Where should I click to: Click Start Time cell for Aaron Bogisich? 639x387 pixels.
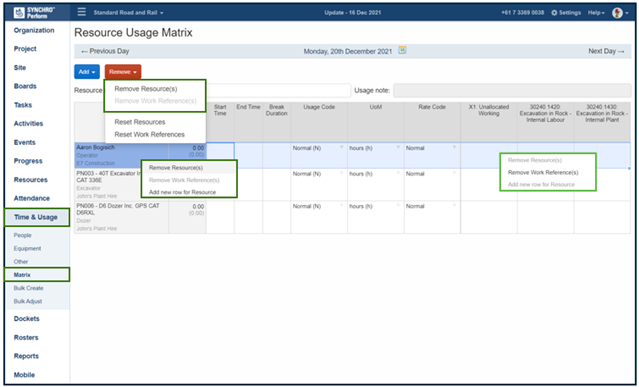[x=220, y=155]
